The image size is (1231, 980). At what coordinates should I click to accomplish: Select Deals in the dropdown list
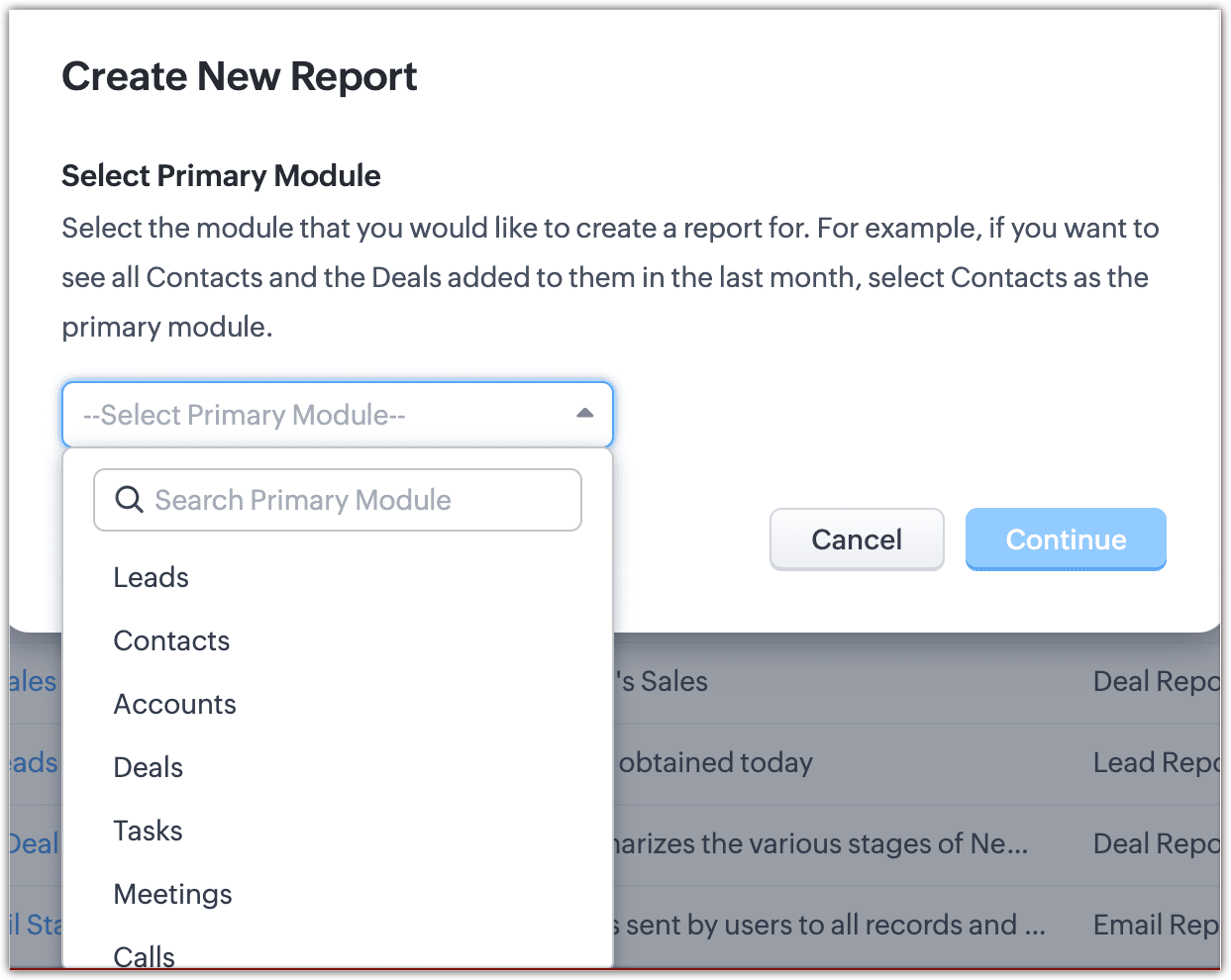tap(149, 767)
